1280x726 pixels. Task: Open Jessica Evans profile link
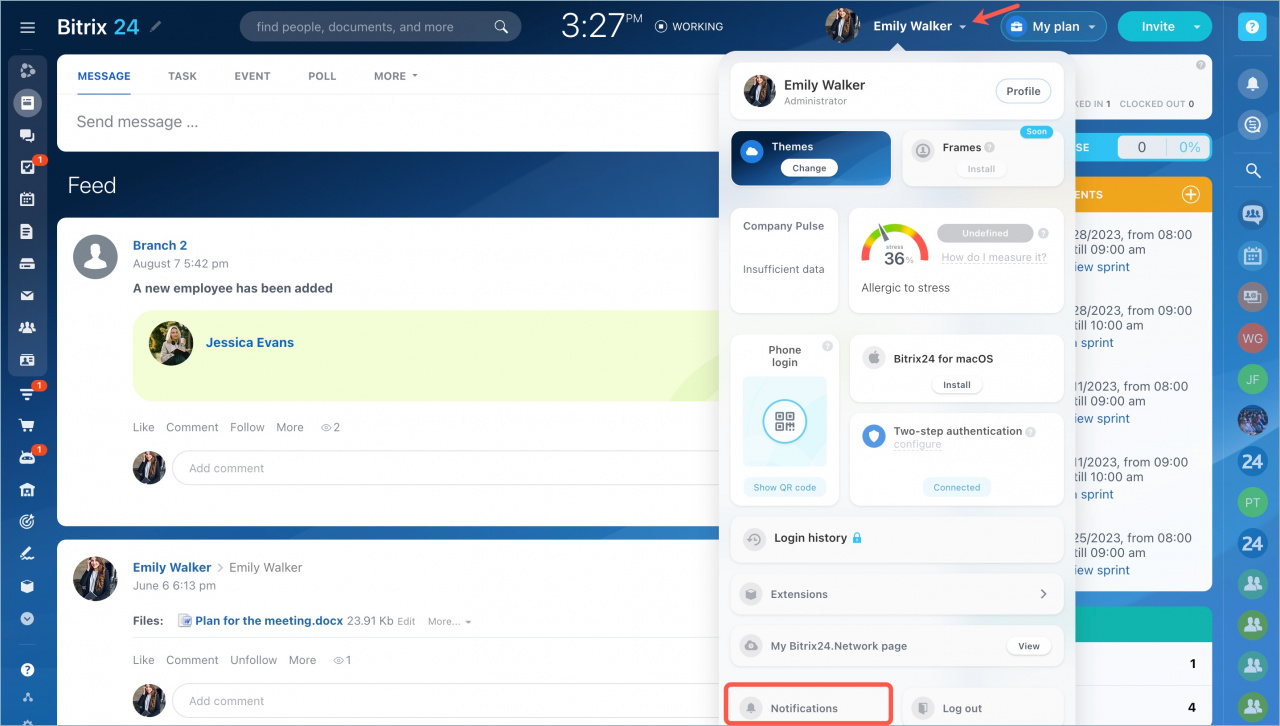point(250,343)
